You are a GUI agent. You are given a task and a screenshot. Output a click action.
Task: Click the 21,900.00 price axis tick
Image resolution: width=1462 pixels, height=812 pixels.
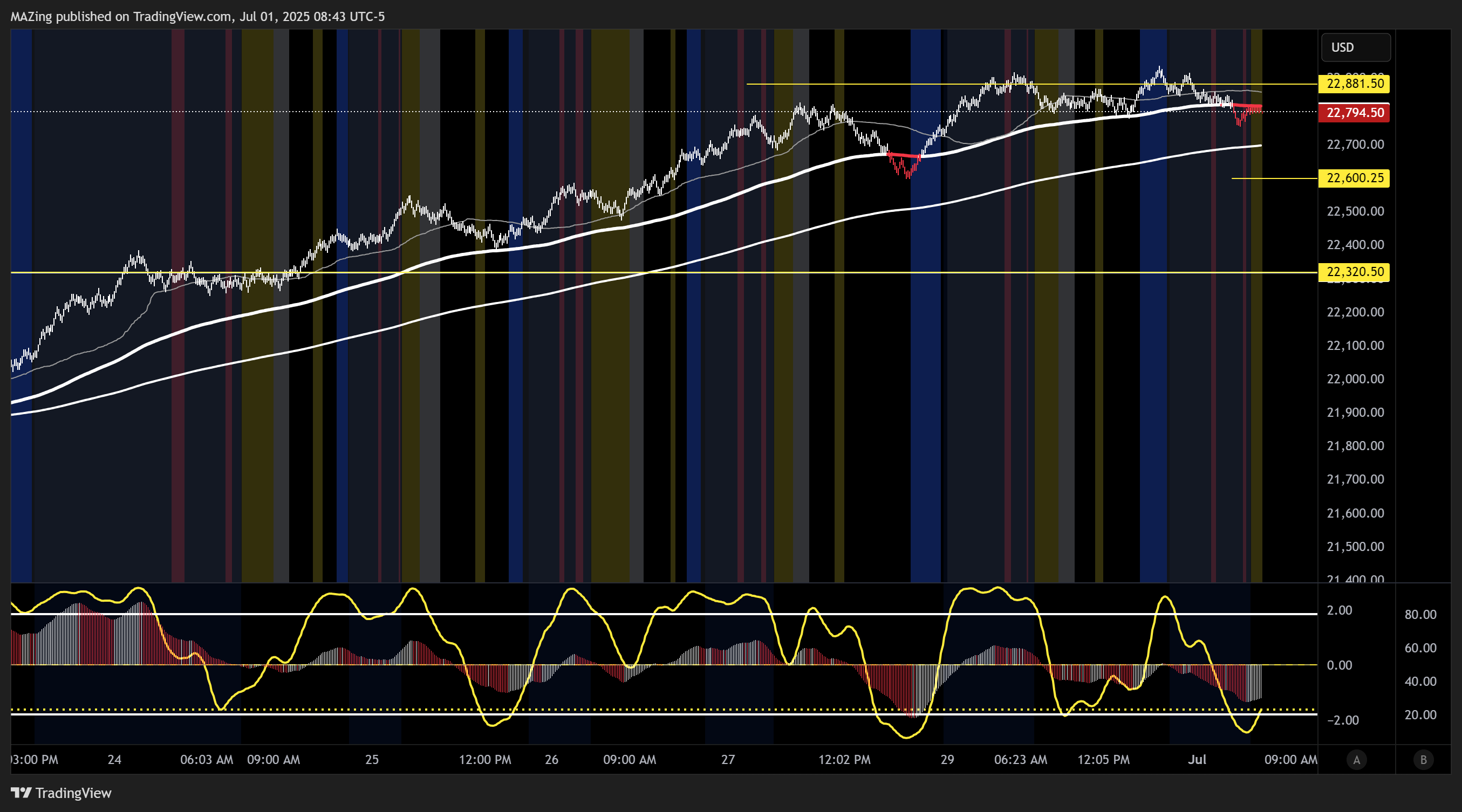[x=1355, y=412]
